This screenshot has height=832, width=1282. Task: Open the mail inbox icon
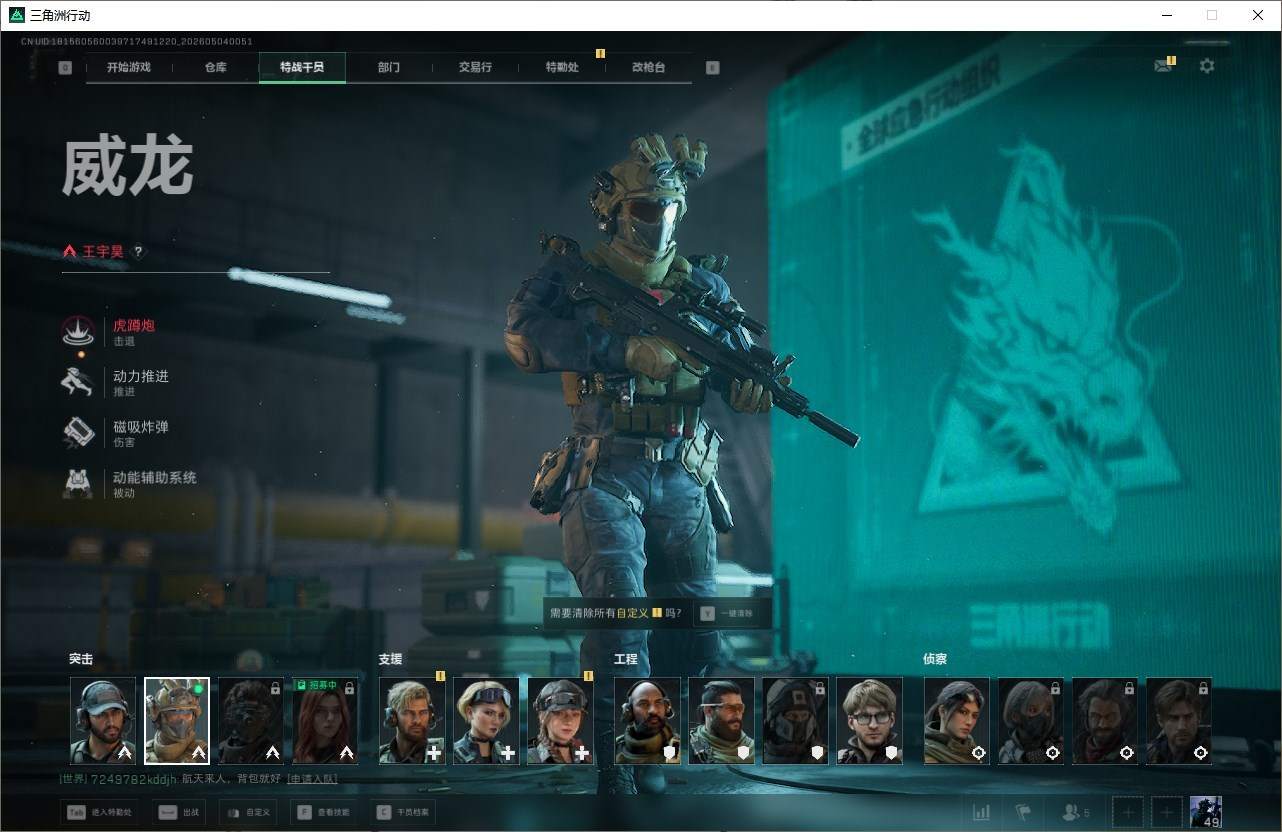pyautogui.click(x=1162, y=66)
